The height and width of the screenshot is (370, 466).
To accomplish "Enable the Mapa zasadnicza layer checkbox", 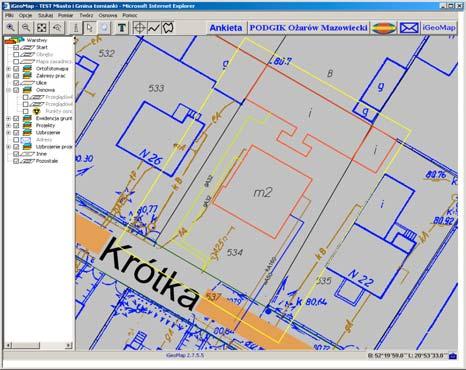I will (16, 62).
